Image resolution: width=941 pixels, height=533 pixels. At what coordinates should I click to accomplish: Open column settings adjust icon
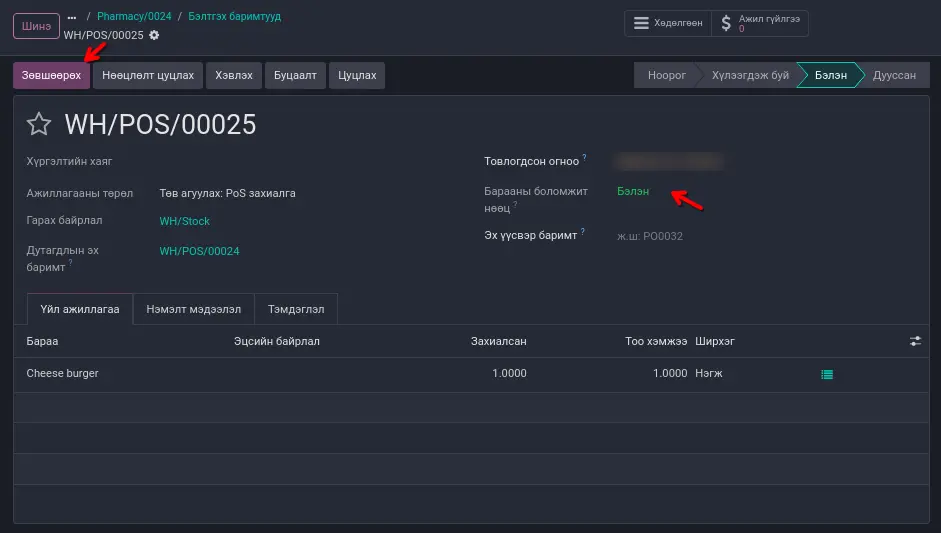pos(915,342)
